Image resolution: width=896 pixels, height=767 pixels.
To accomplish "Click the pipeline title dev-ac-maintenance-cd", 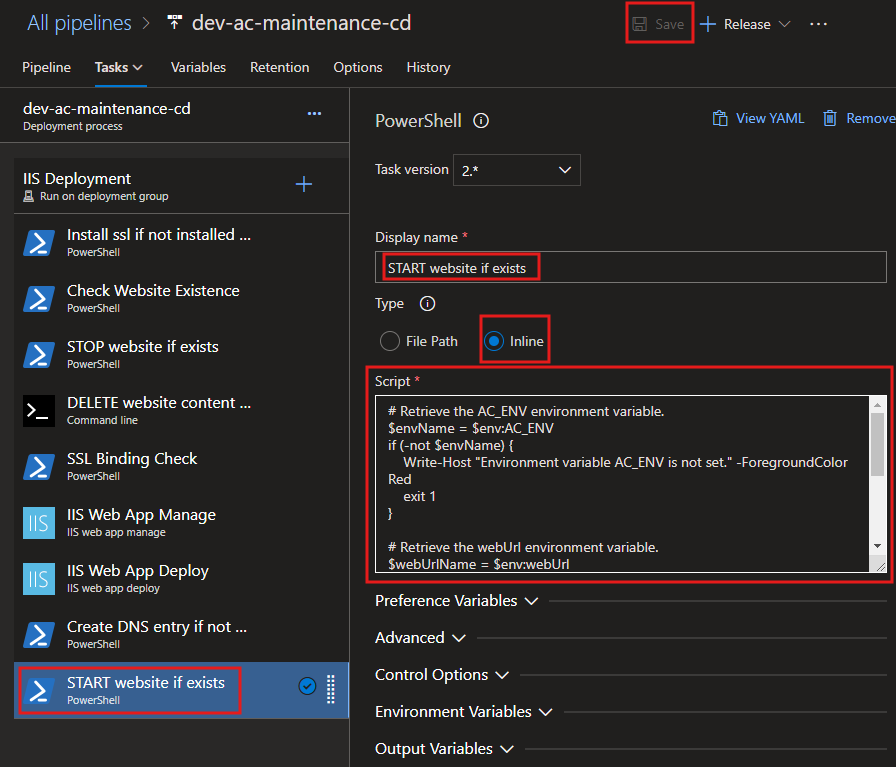I will click(301, 23).
